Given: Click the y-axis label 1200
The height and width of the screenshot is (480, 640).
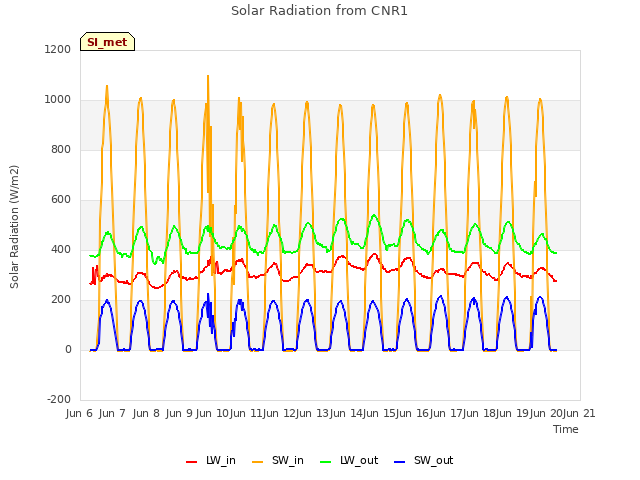Looking at the screenshot, I should 58,49.
